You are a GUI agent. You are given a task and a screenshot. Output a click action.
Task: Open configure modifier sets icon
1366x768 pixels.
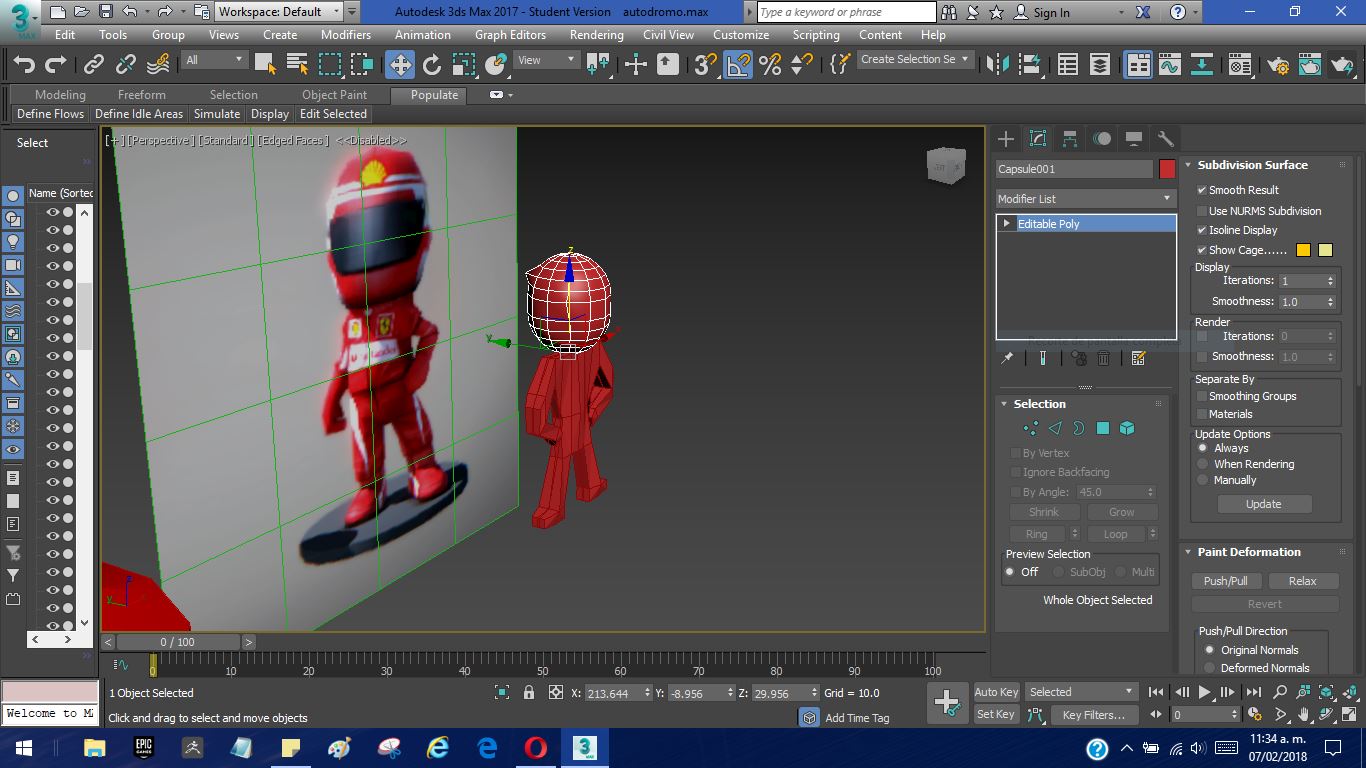1138,358
